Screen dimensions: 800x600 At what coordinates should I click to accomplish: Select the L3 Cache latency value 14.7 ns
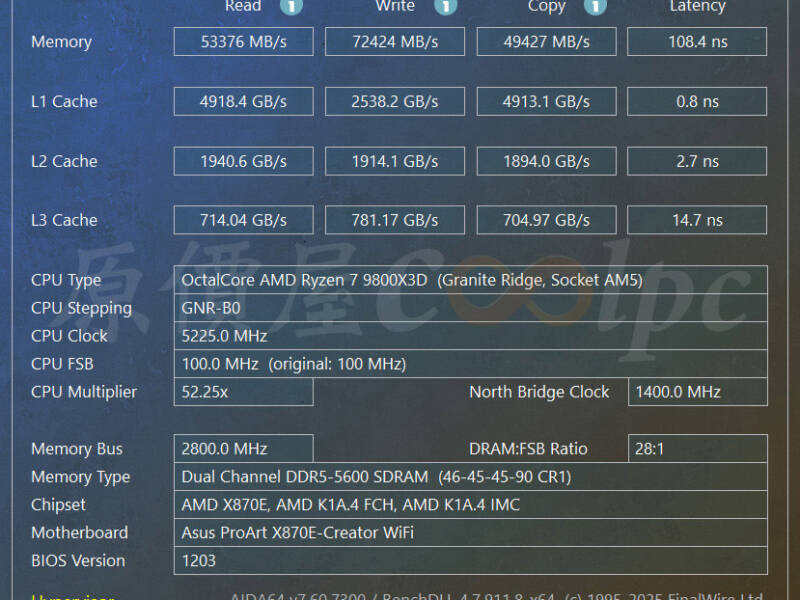(697, 220)
